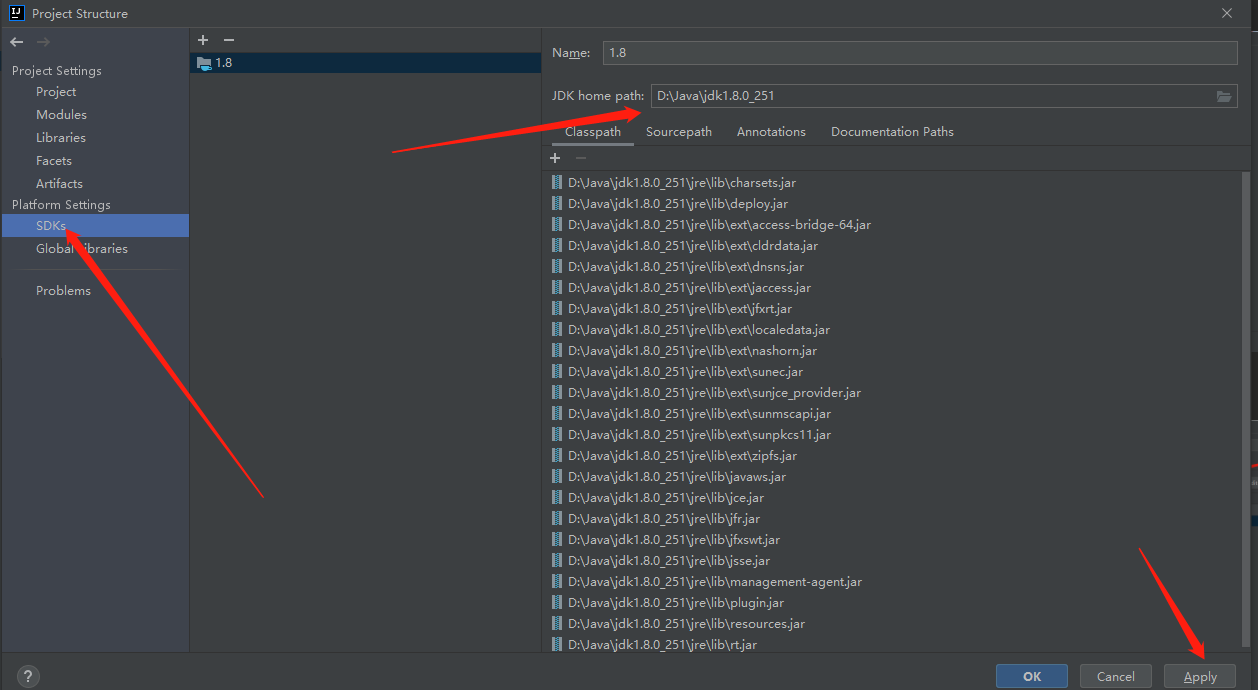Viewport: 1258px width, 690px height.
Task: Select the javaws.jar classpath entry
Action: click(x=677, y=477)
